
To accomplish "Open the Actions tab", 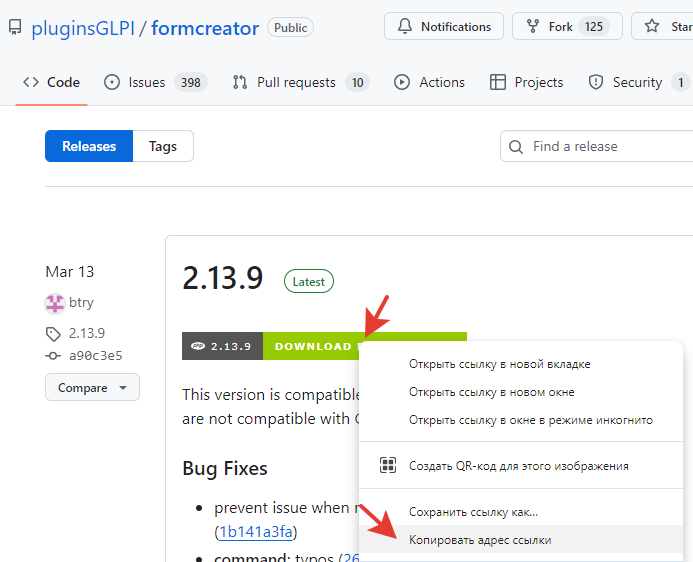I will [x=429, y=82].
